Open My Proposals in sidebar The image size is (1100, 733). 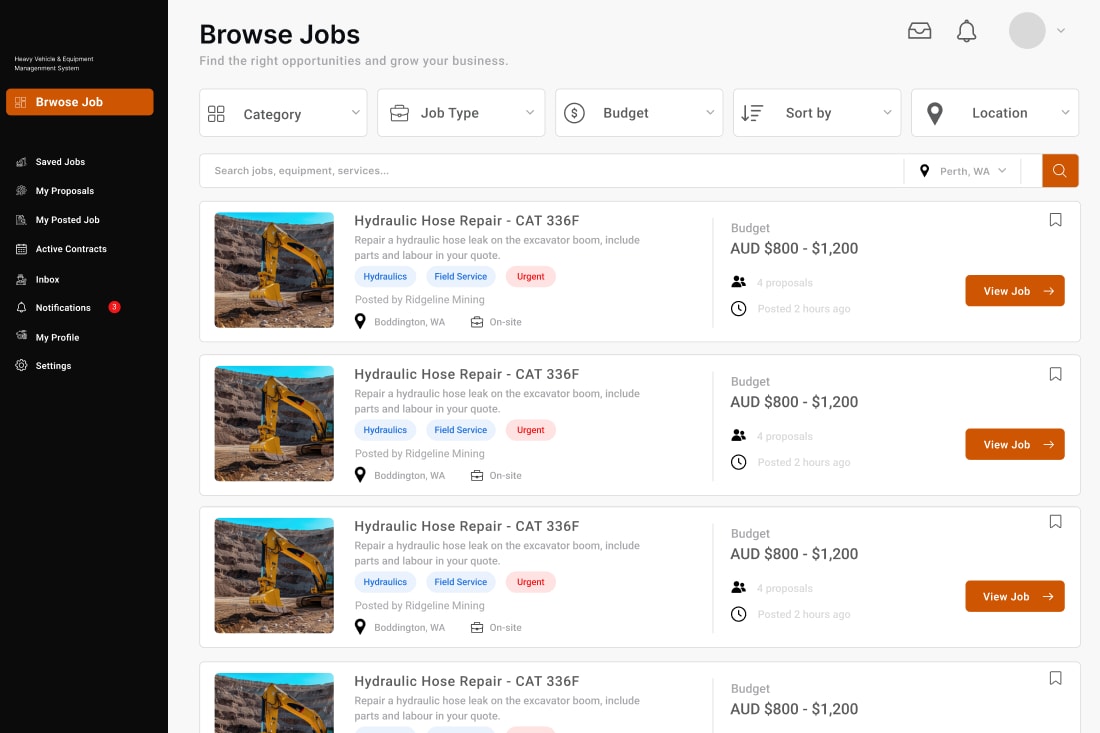(65, 191)
